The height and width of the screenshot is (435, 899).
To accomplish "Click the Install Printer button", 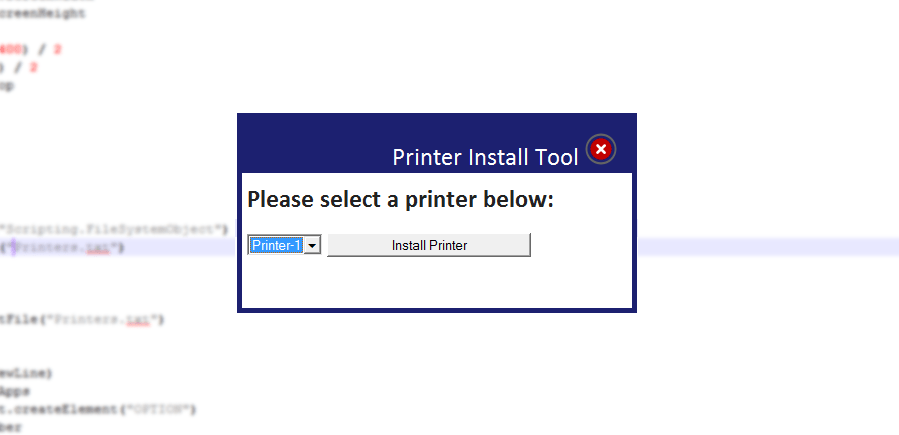I will [429, 245].
